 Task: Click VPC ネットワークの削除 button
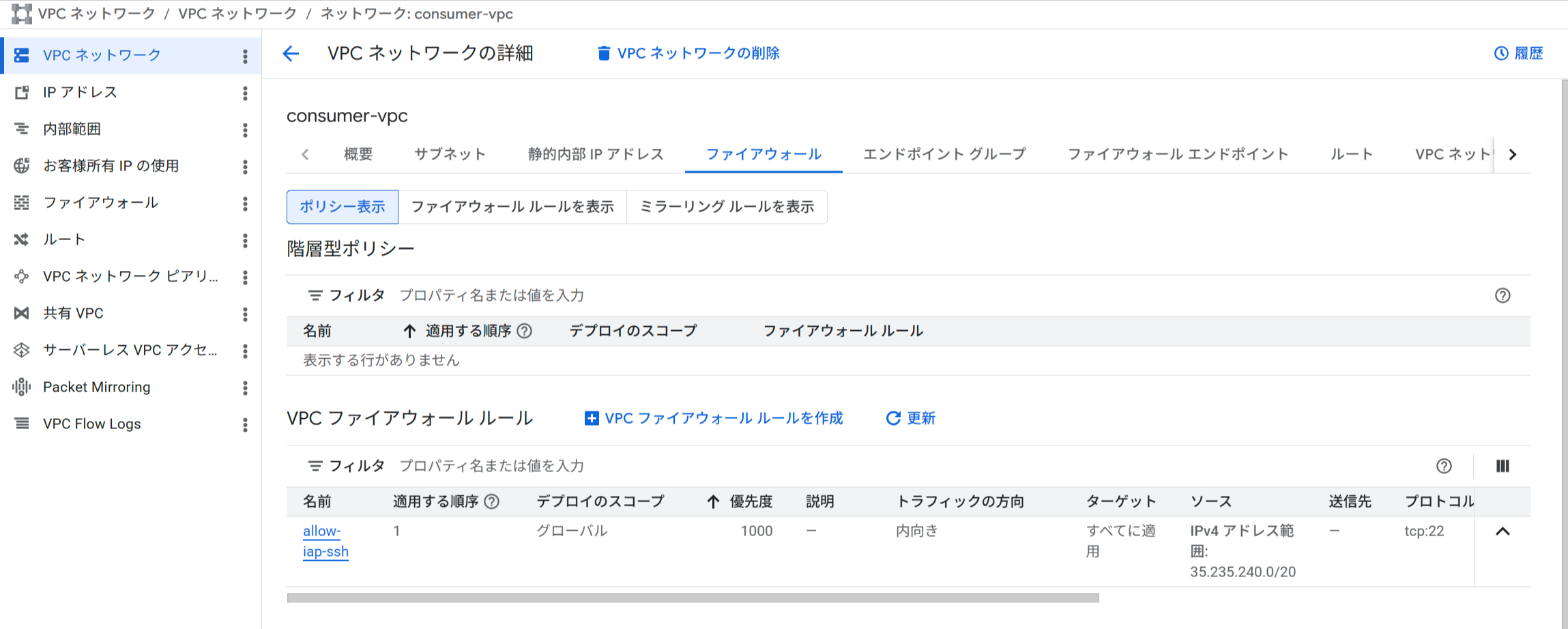[688, 53]
